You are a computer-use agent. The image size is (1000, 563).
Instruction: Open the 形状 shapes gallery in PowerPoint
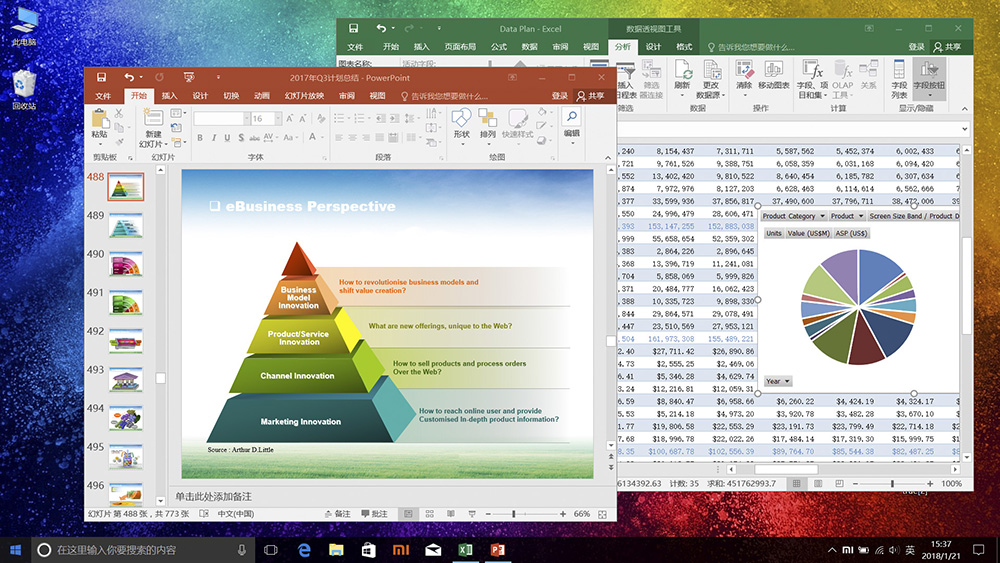tap(461, 122)
